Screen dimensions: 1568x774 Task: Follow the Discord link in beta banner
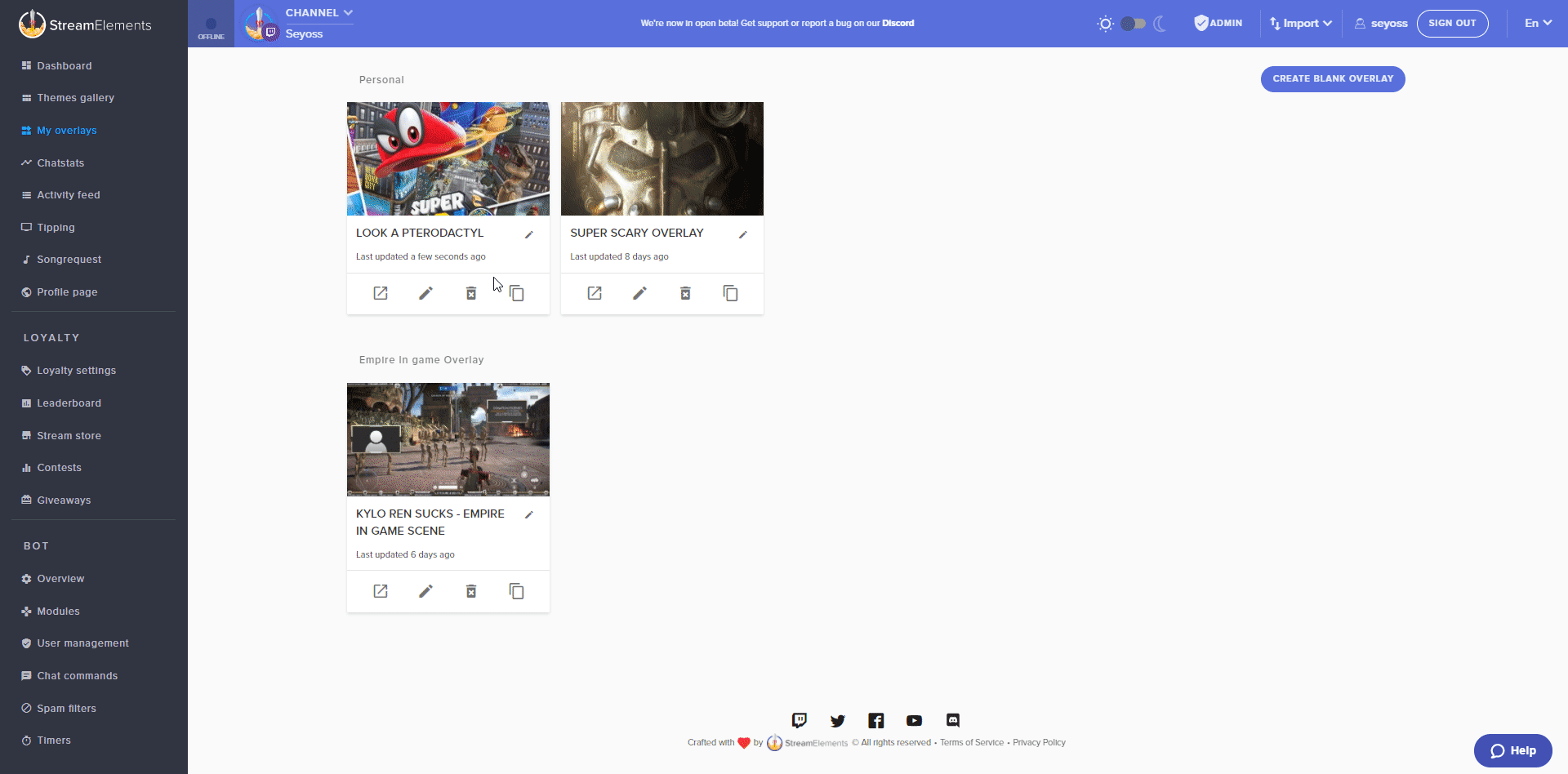pos(898,23)
